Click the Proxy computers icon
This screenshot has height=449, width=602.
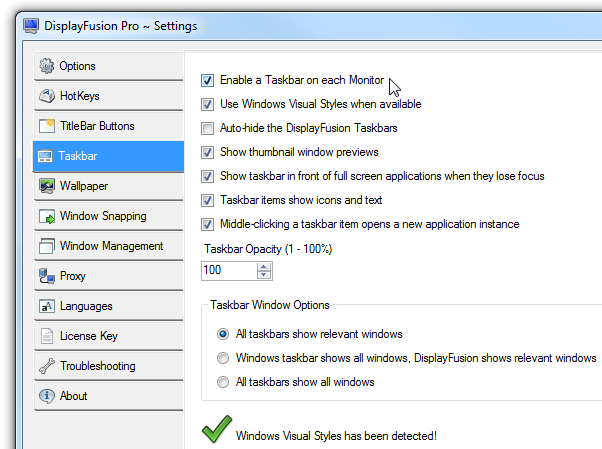click(47, 276)
